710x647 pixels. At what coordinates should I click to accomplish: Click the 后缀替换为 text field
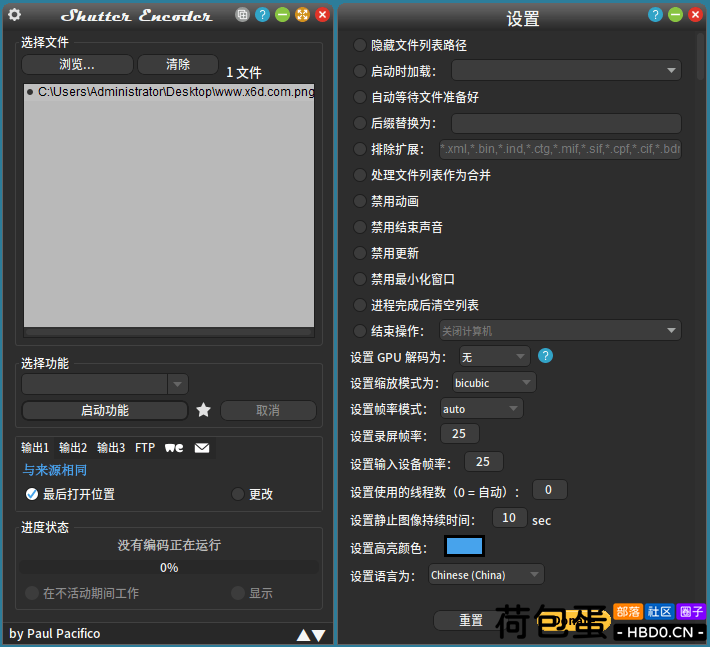click(566, 123)
